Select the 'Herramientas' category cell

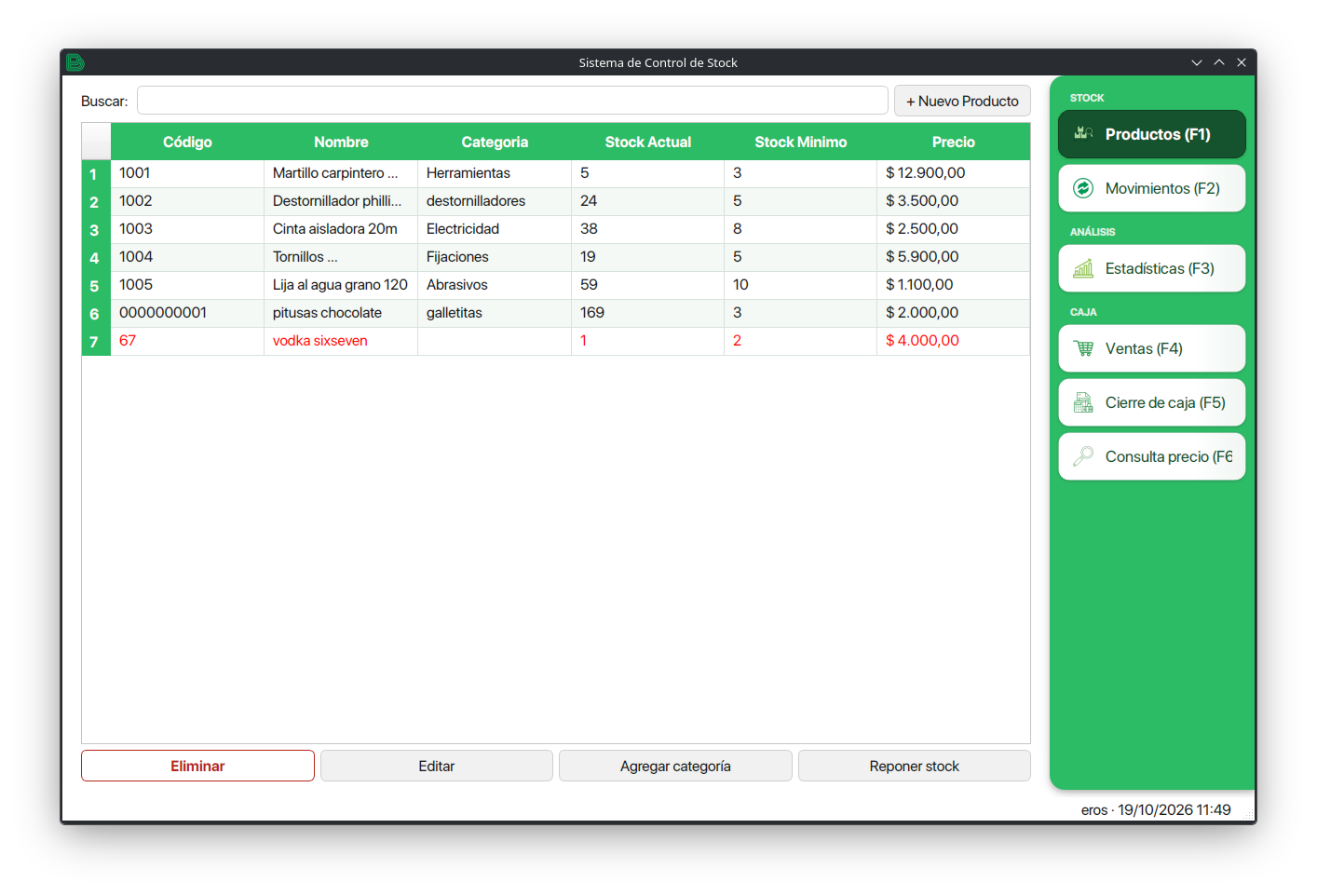(495, 173)
